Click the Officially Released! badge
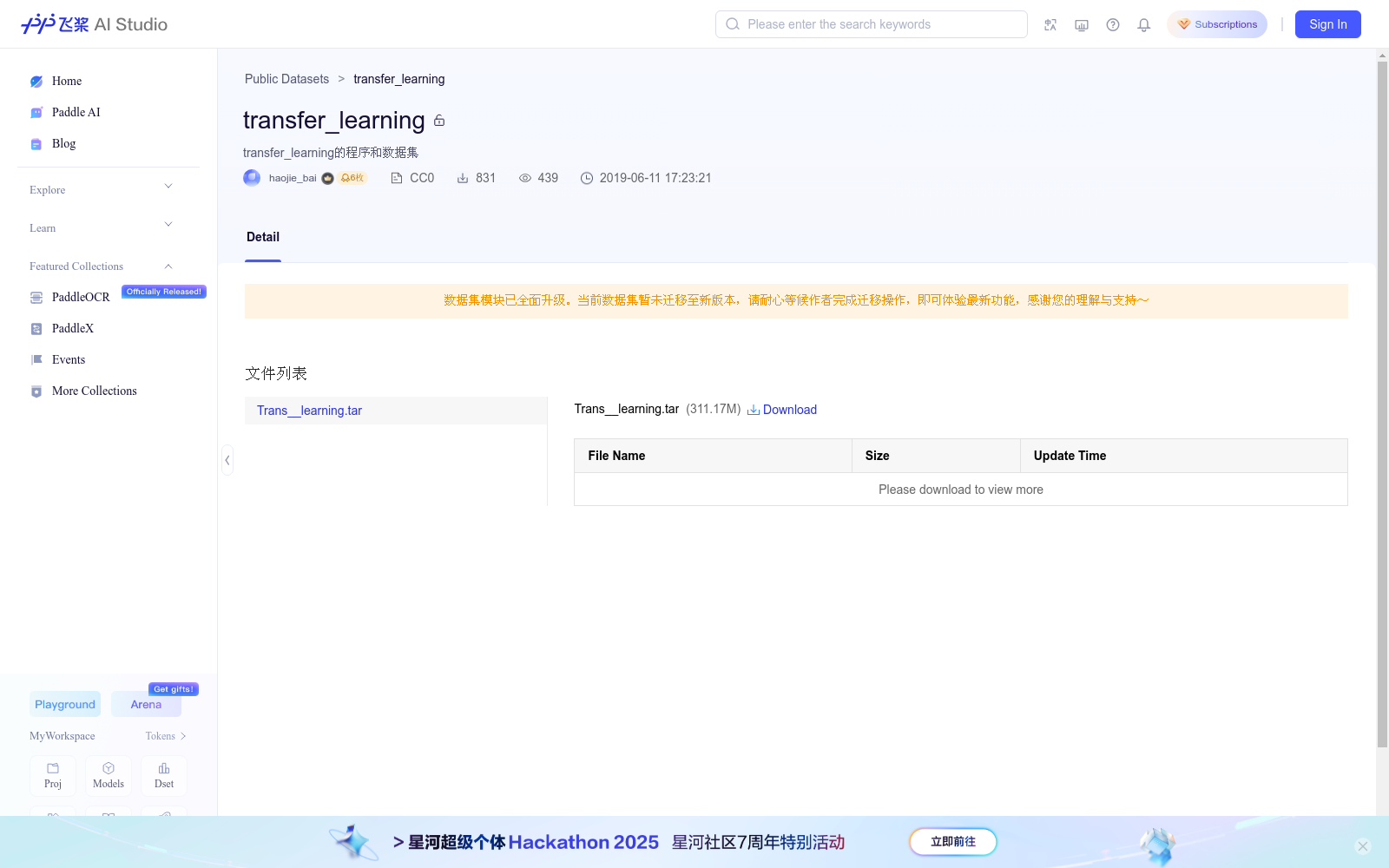1389x868 pixels. pyautogui.click(x=164, y=292)
